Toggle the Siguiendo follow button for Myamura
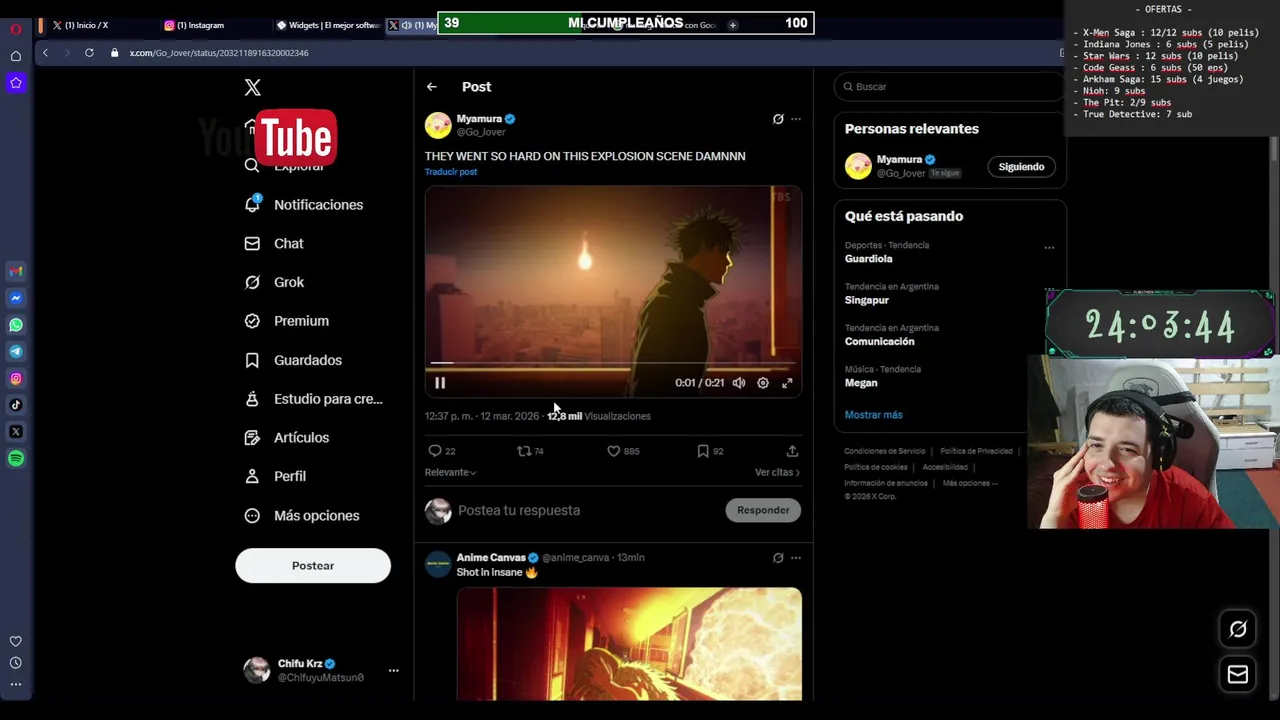 click(x=1021, y=167)
